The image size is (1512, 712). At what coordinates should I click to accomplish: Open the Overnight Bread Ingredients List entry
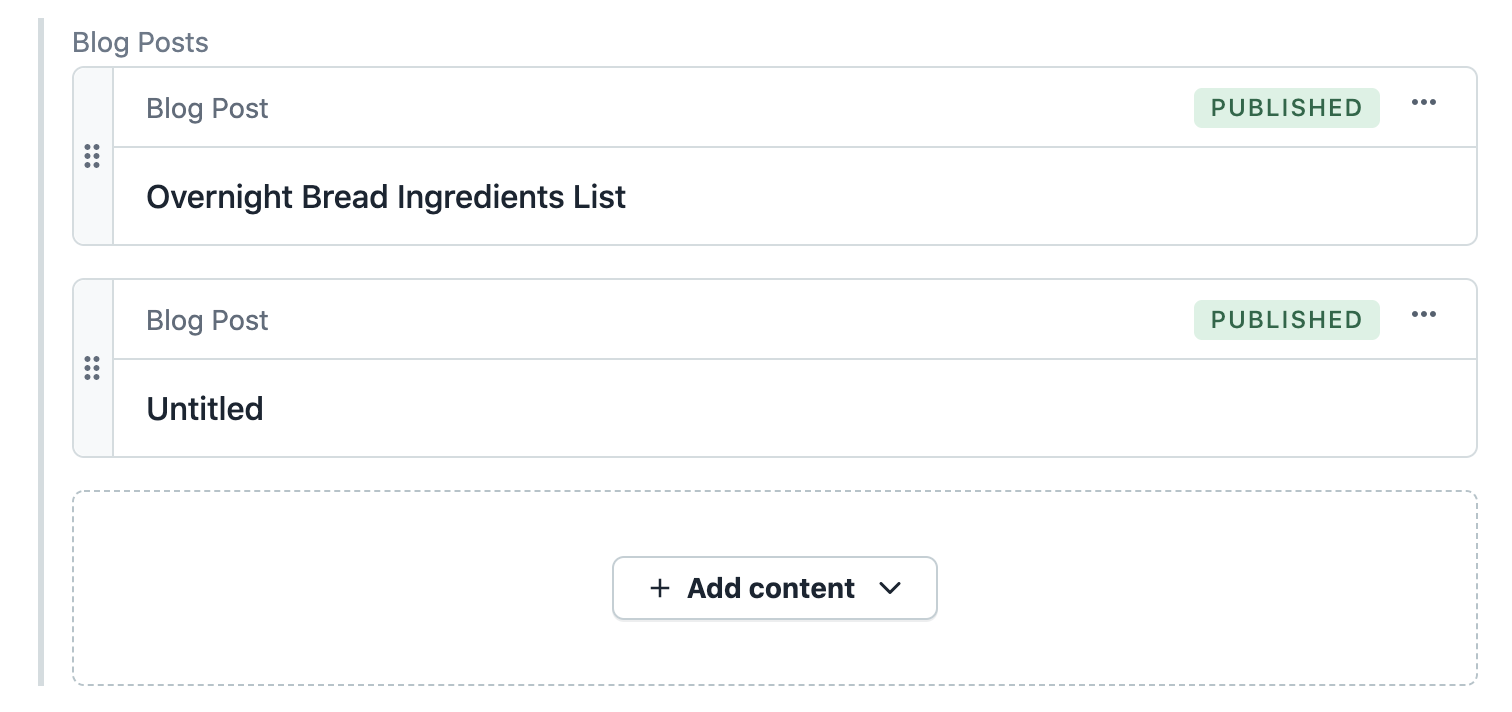386,197
